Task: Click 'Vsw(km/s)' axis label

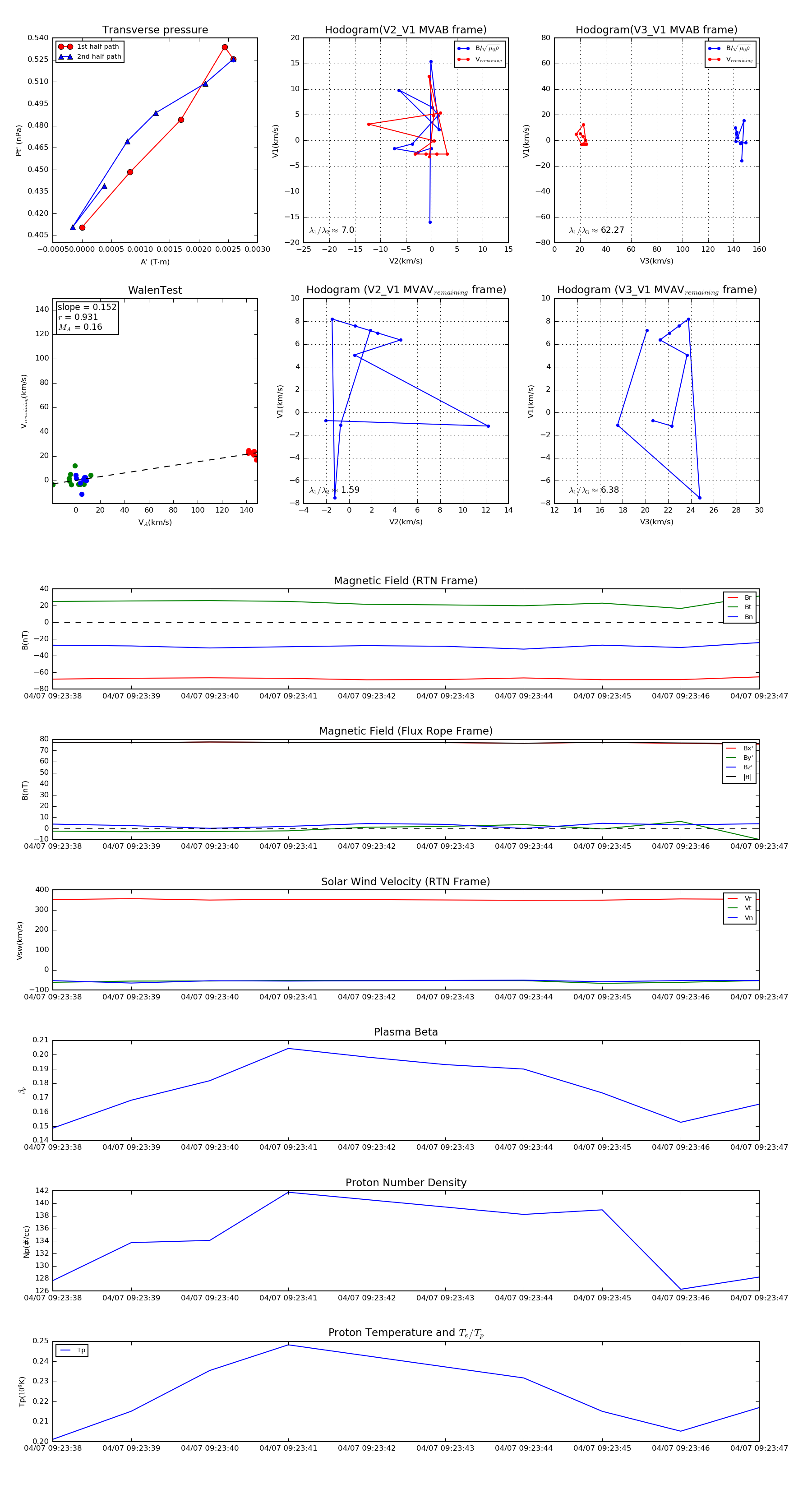Action: point(20,940)
